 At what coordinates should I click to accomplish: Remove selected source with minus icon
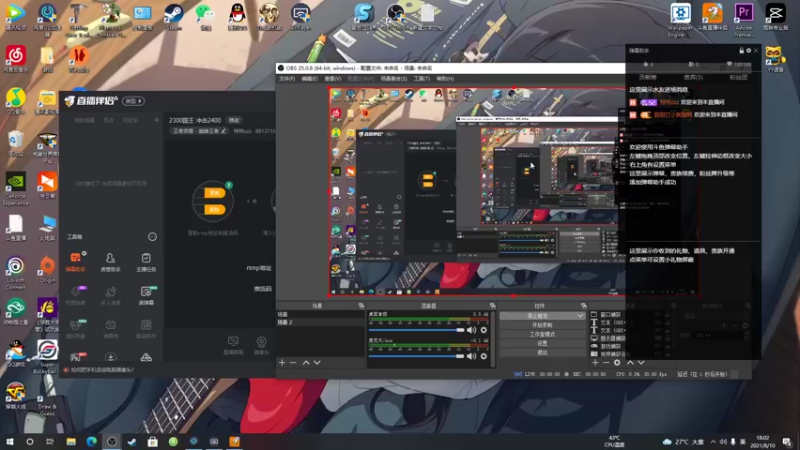(606, 362)
